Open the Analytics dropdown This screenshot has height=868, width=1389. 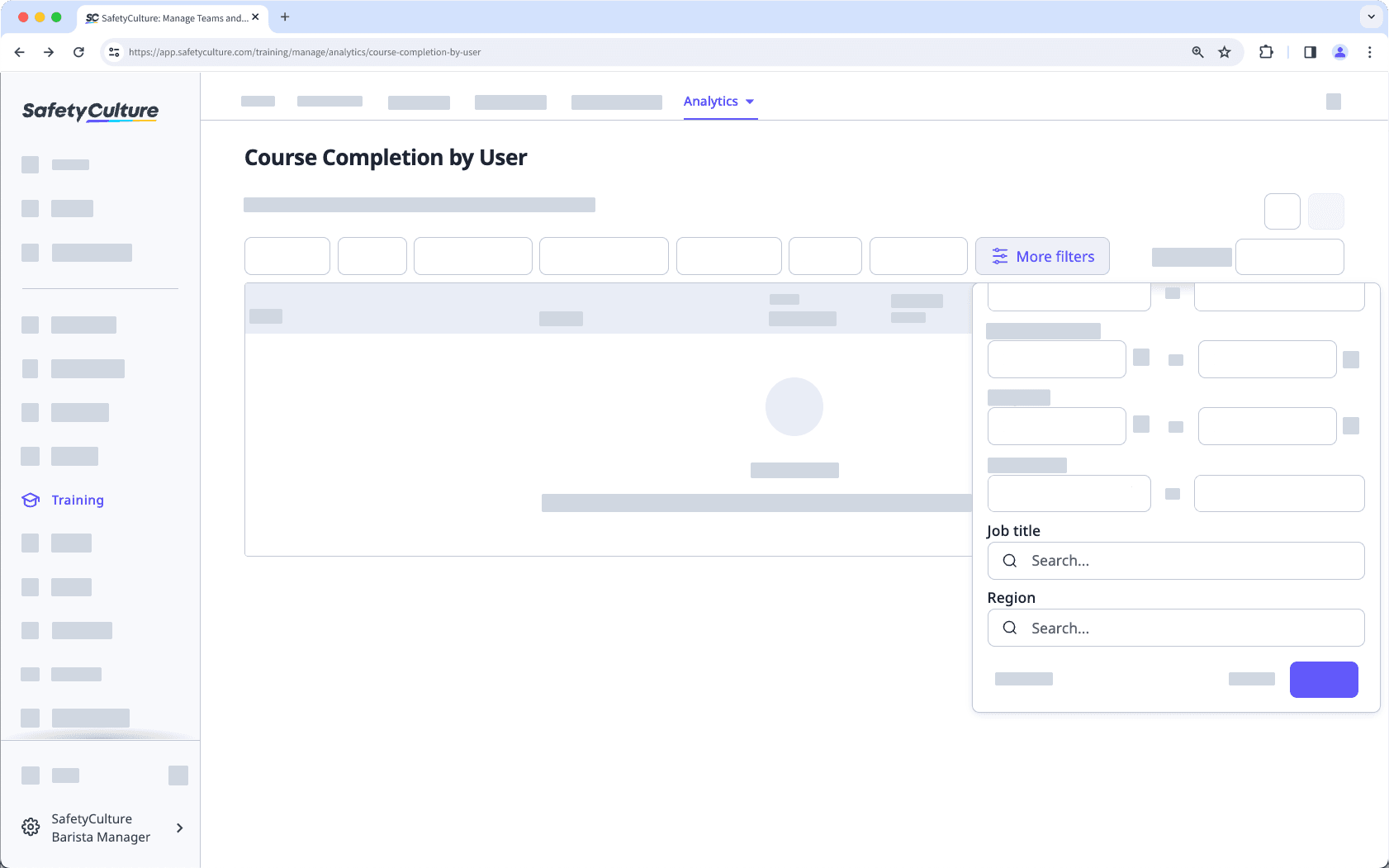pyautogui.click(x=719, y=101)
